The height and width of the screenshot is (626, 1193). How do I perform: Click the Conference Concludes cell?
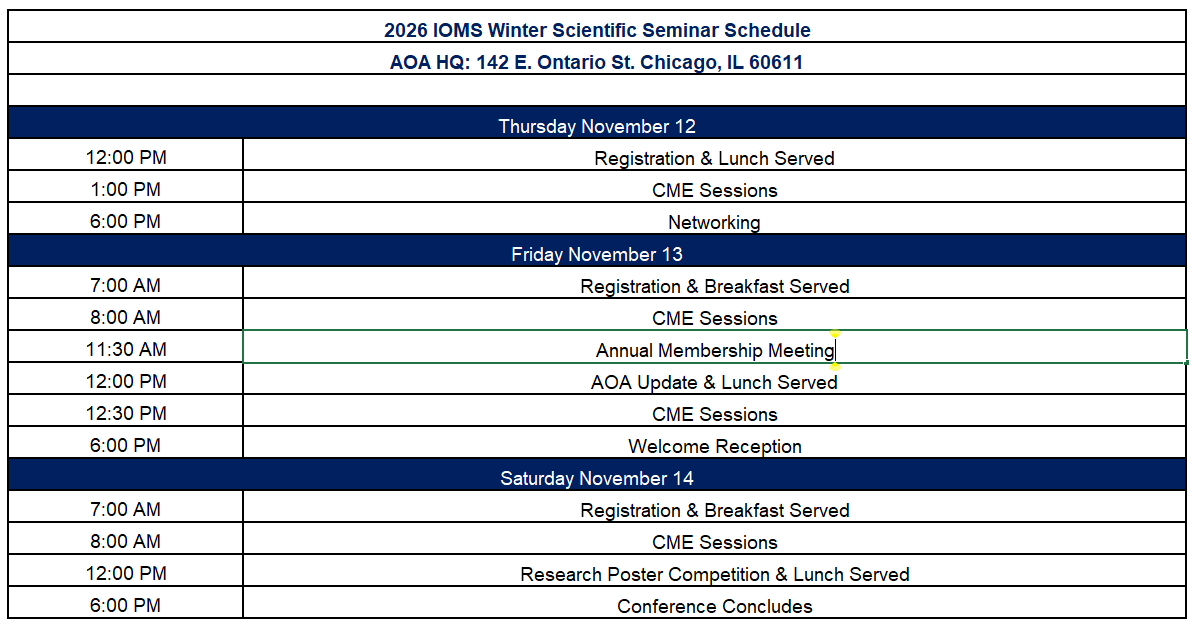click(x=714, y=602)
